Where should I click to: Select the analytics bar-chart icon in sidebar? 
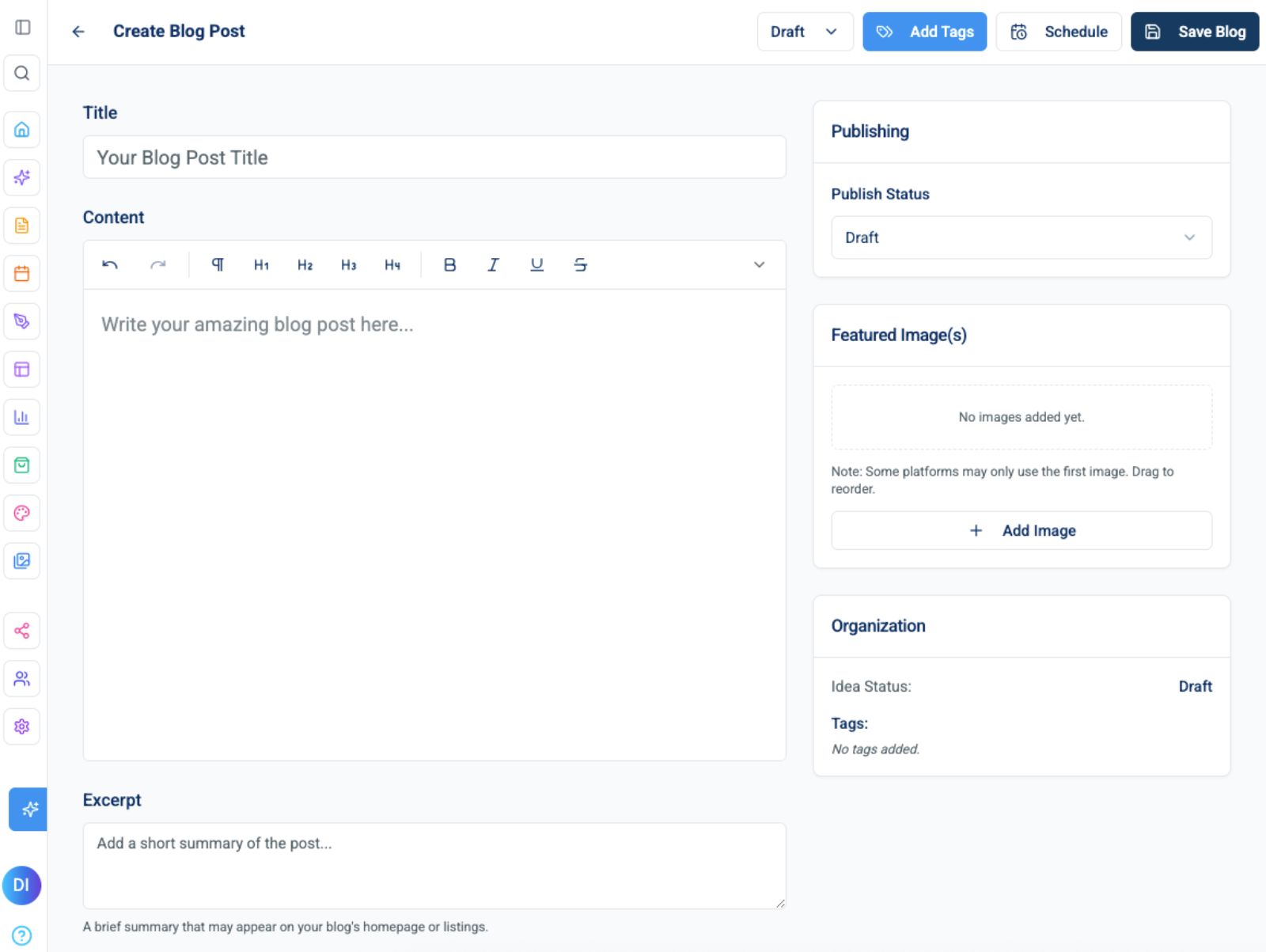point(22,417)
